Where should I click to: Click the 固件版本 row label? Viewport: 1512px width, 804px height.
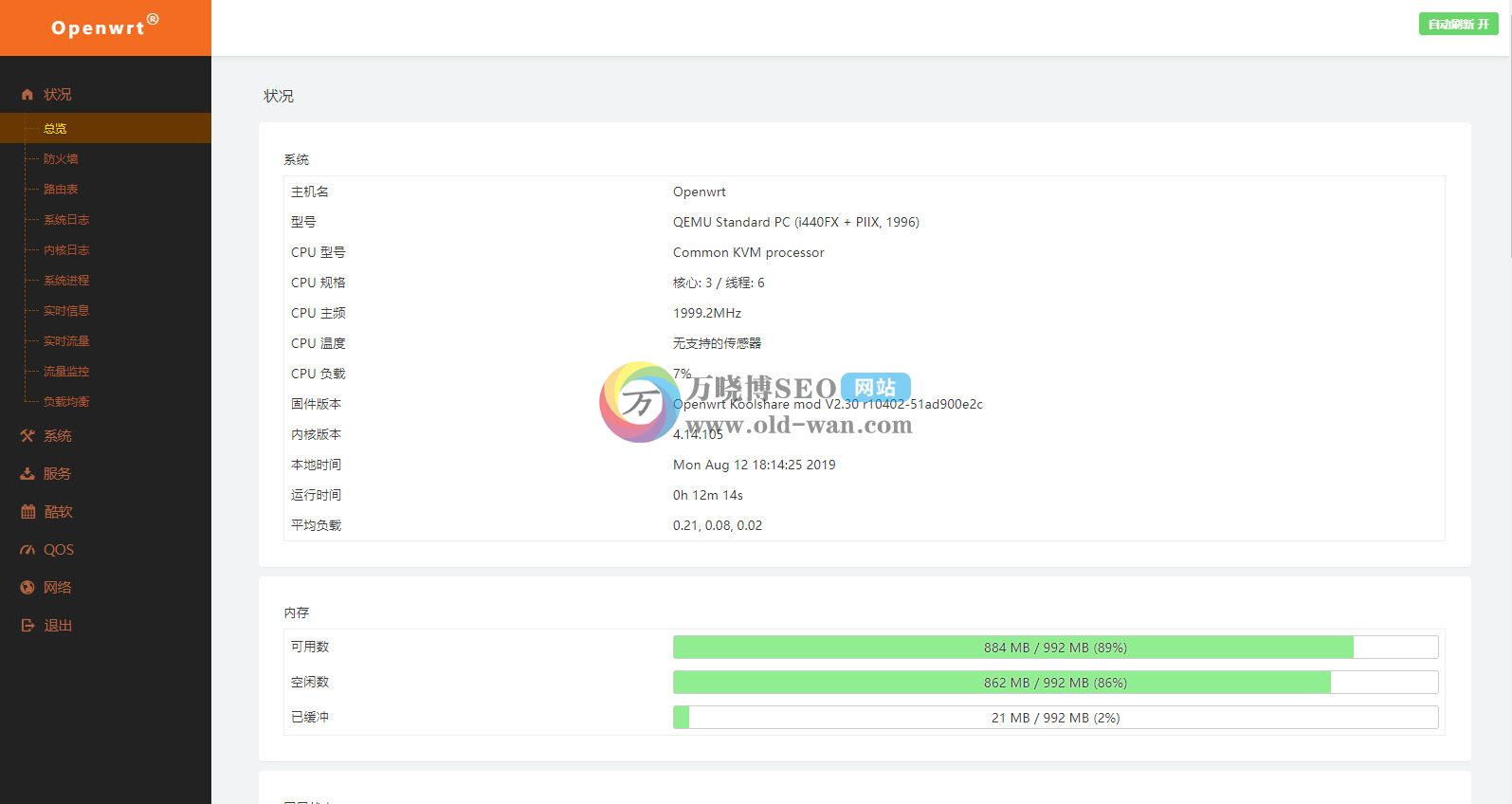click(x=317, y=404)
